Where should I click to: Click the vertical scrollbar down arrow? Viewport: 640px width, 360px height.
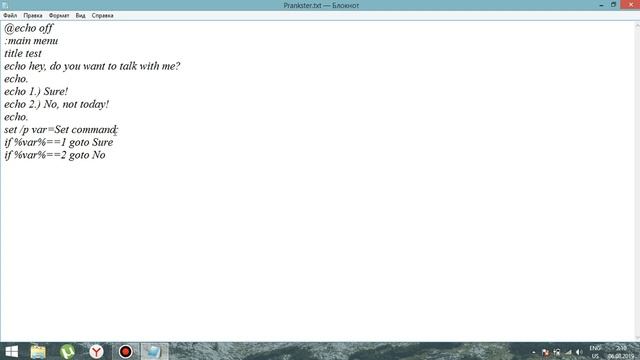(637, 338)
